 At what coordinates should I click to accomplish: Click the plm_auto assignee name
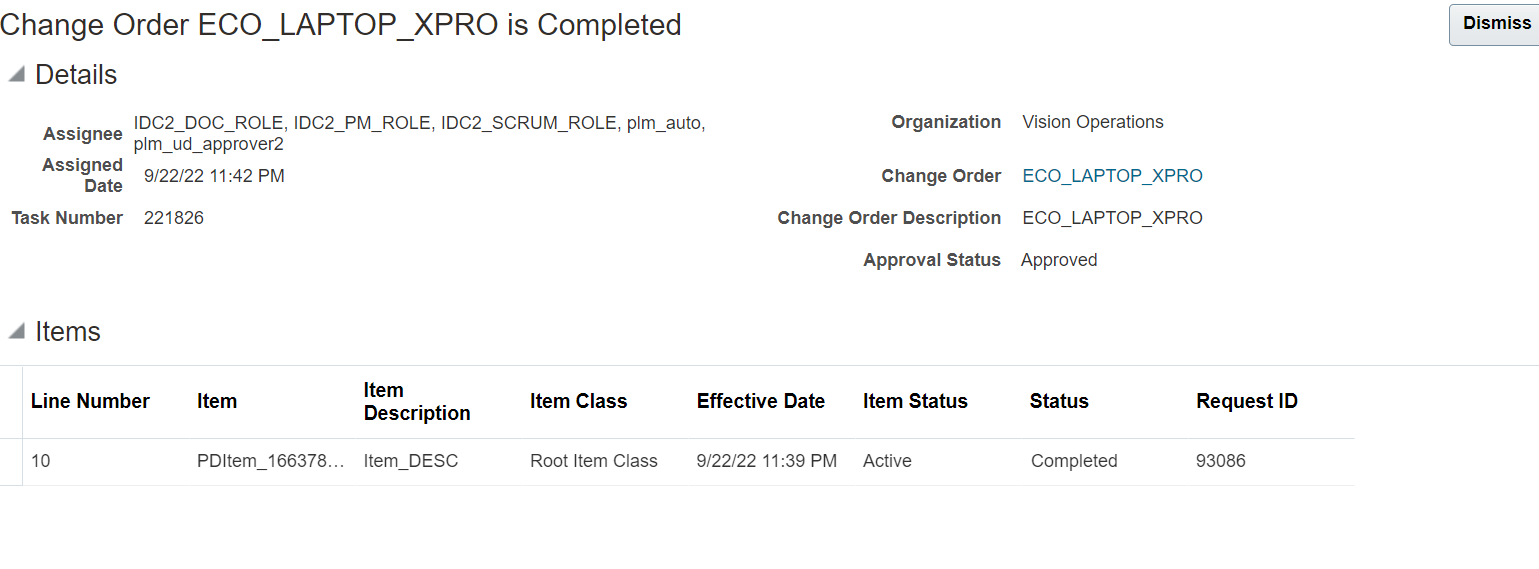click(664, 123)
